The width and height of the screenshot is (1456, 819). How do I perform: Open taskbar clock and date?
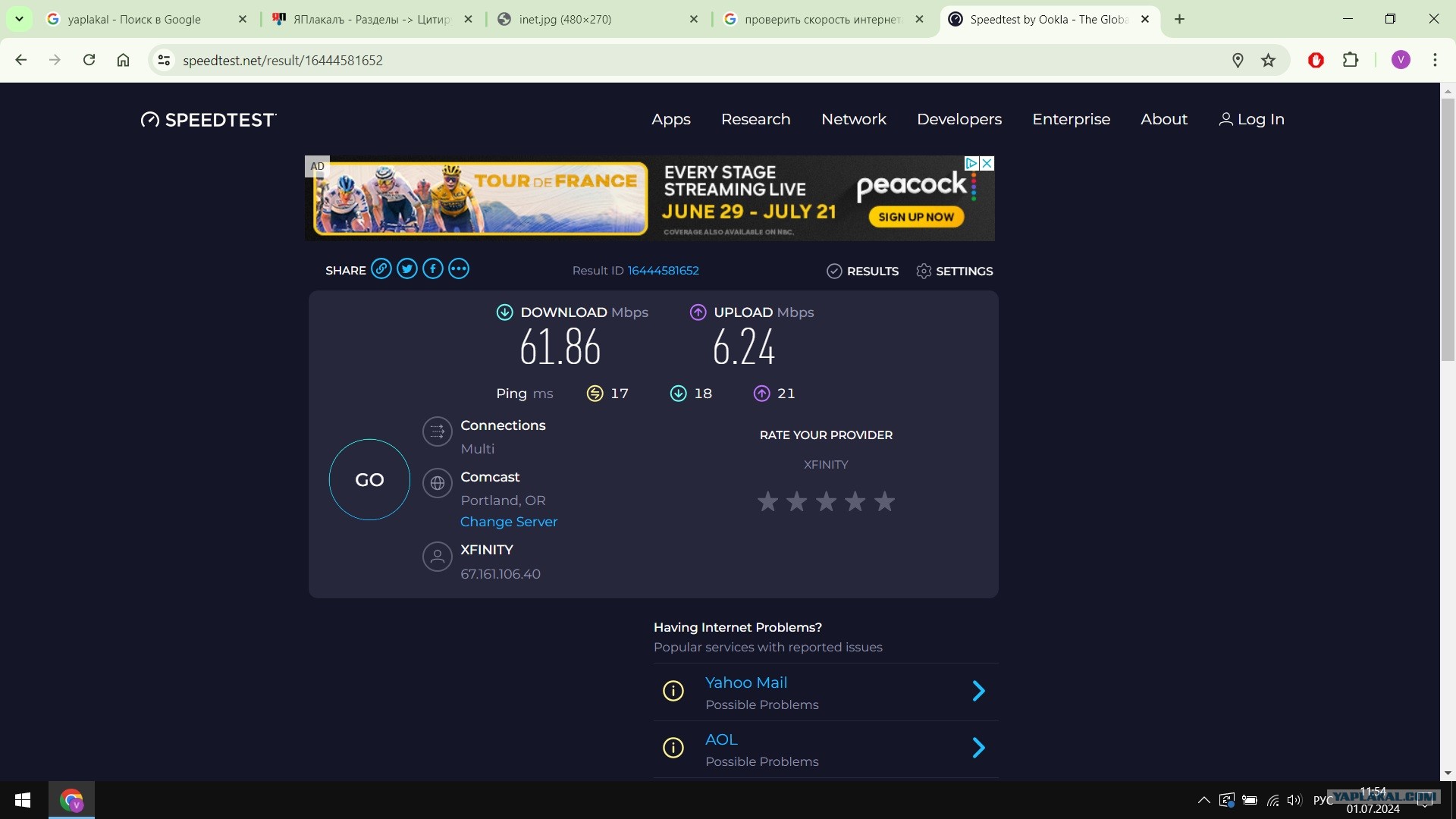pyautogui.click(x=1373, y=800)
